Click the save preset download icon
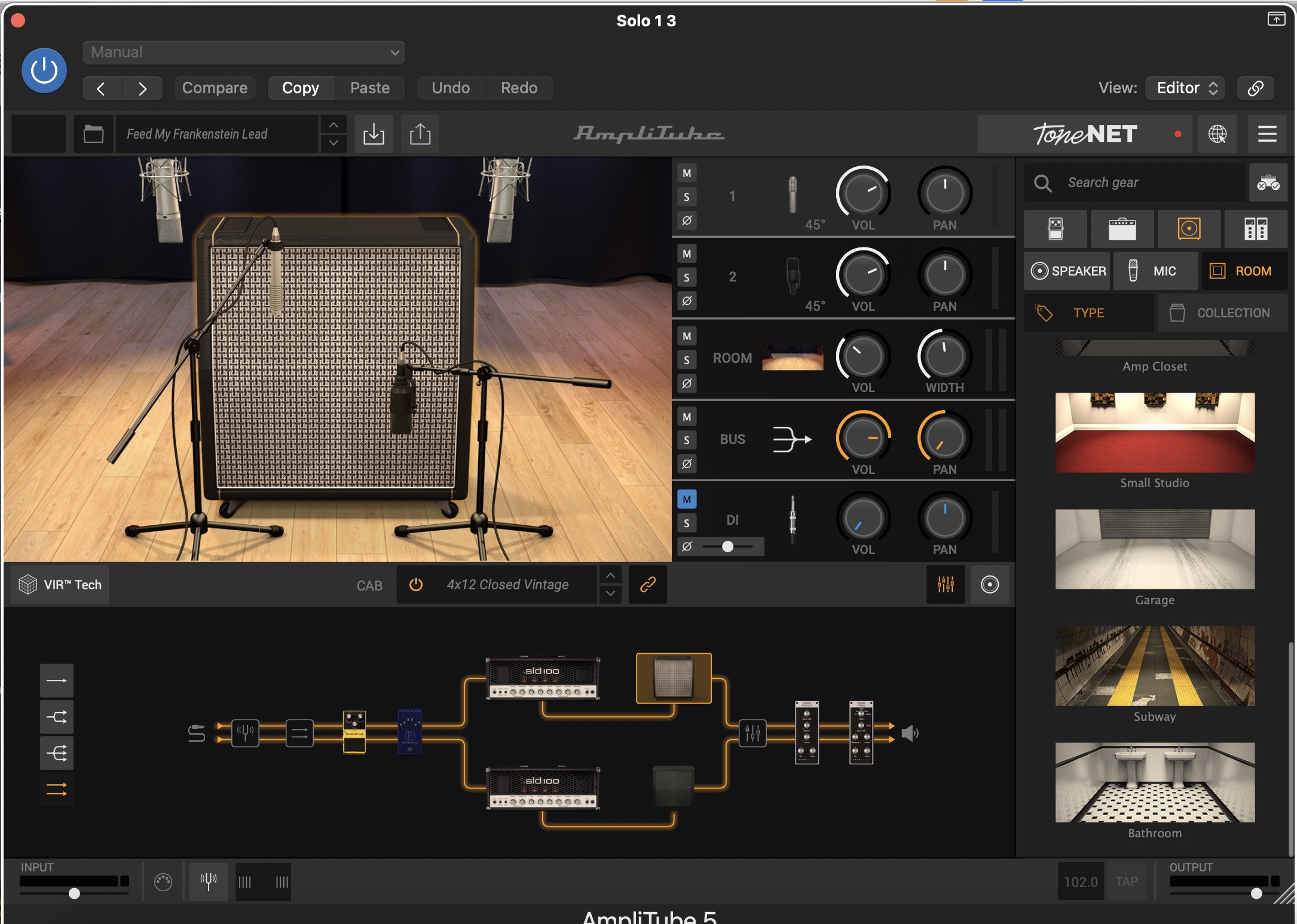The height and width of the screenshot is (924, 1297). click(374, 134)
